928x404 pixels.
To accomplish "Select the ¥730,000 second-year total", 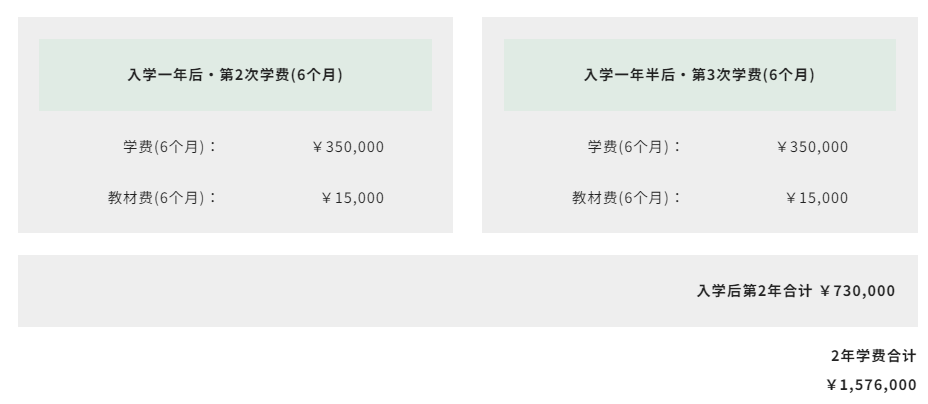I will tap(858, 291).
